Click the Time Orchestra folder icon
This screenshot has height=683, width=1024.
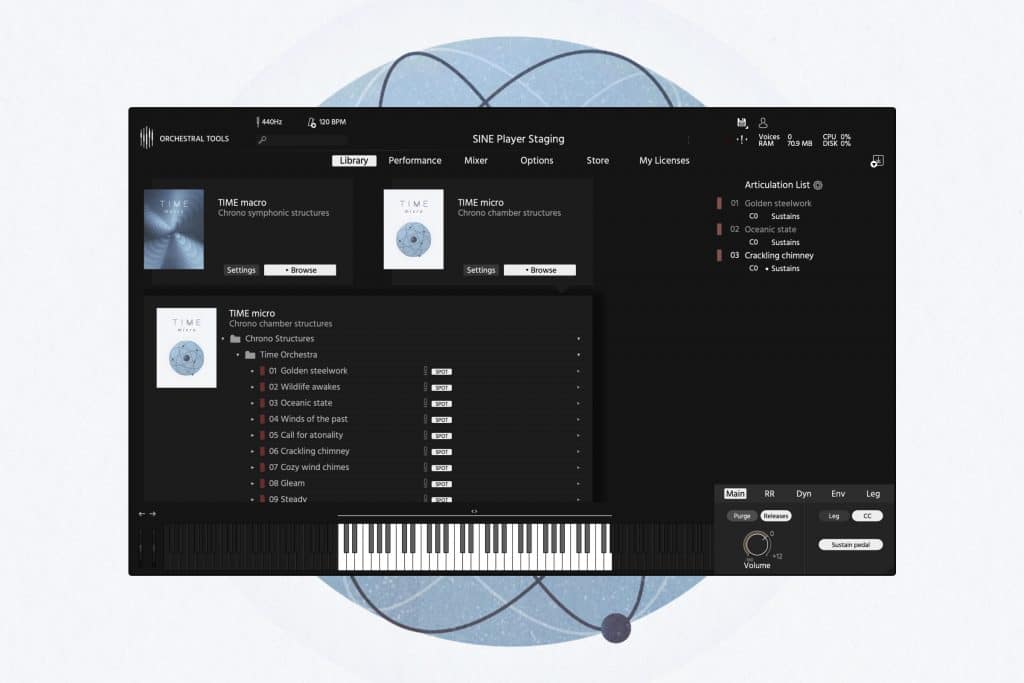(x=250, y=355)
